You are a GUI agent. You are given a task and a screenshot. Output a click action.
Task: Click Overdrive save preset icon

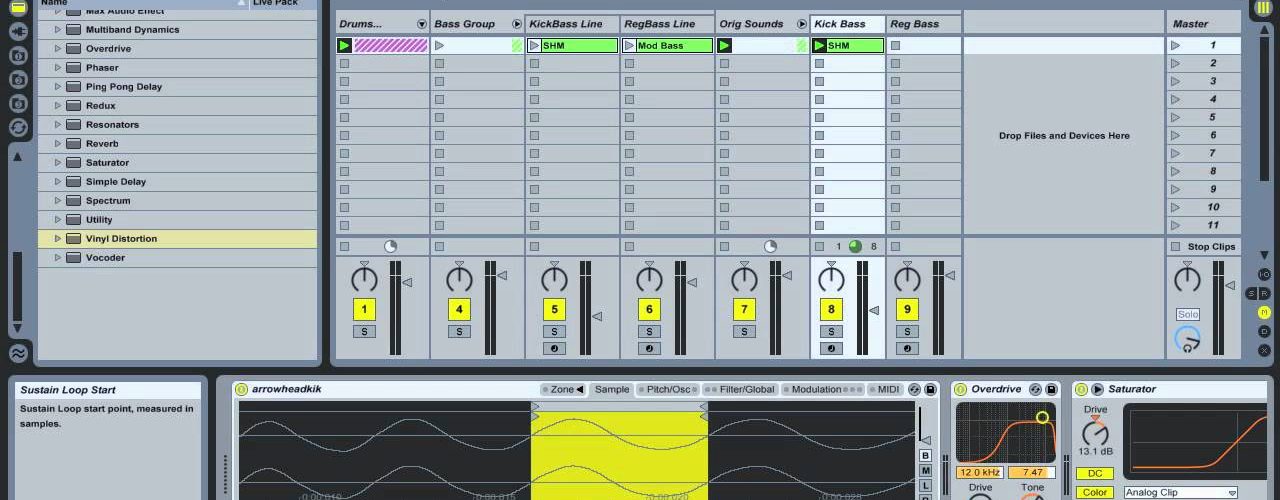pyautogui.click(x=1051, y=389)
